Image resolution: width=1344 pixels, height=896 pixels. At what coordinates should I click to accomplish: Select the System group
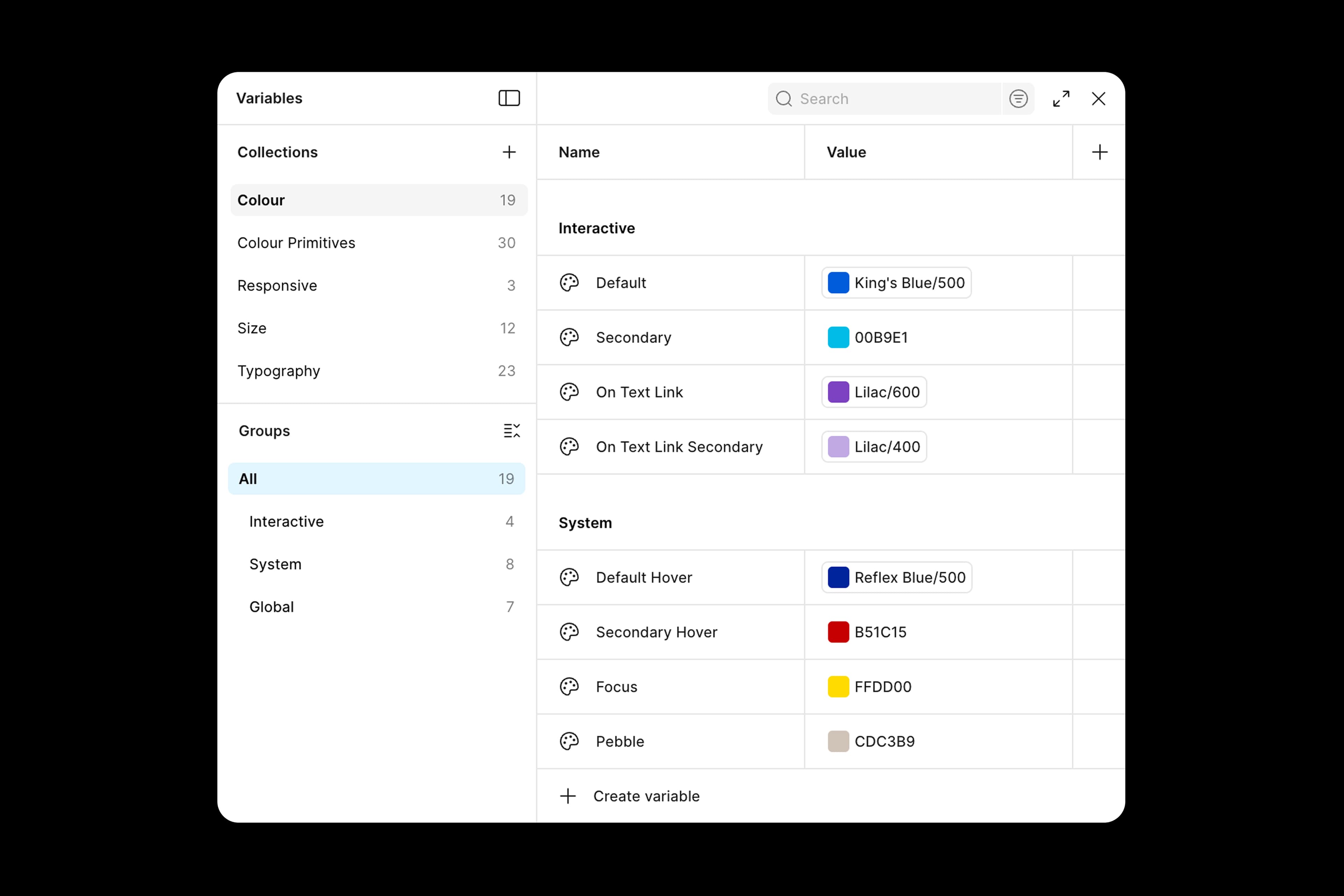[275, 564]
